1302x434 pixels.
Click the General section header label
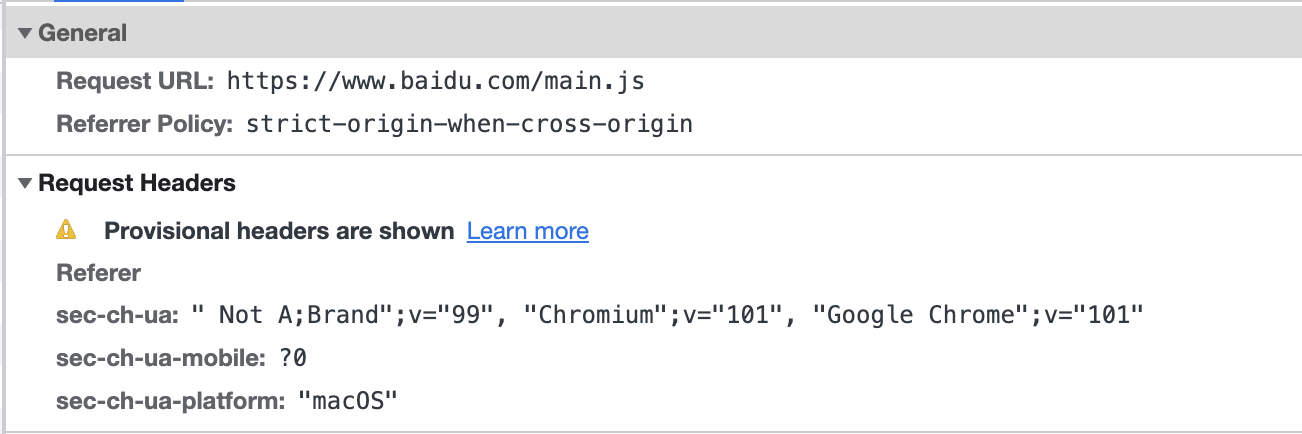click(82, 33)
